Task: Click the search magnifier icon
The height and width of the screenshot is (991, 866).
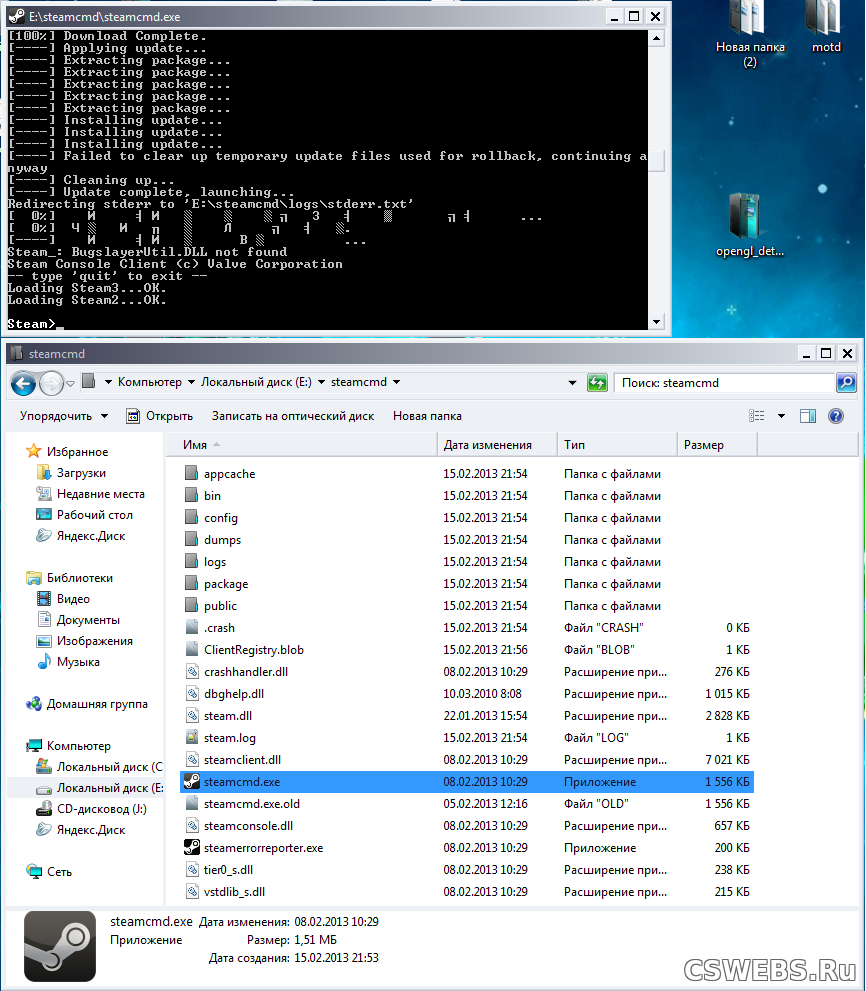Action: (x=846, y=382)
